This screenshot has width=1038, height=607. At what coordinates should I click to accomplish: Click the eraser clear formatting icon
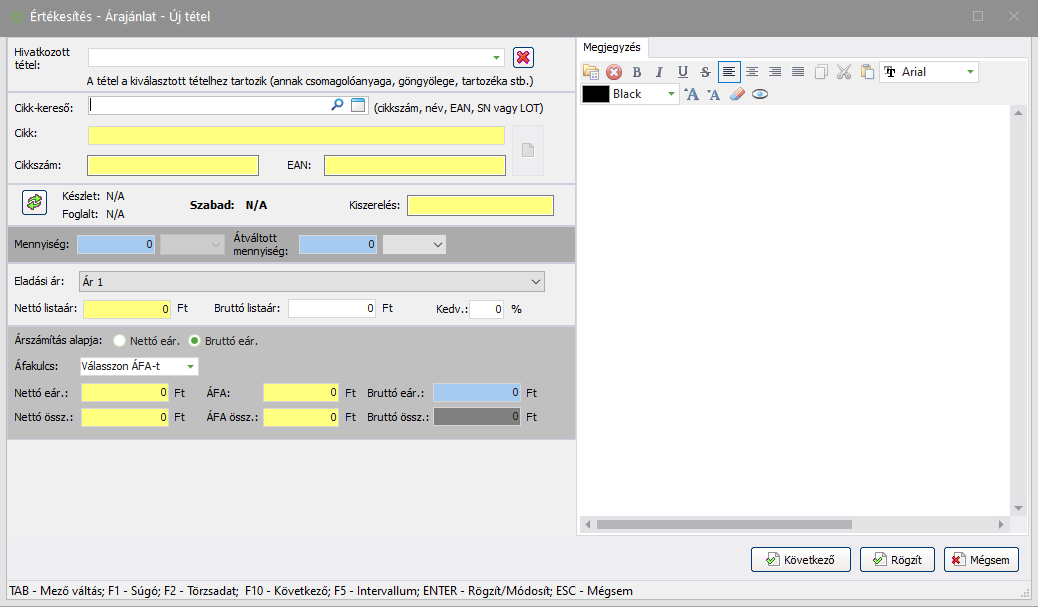pyautogui.click(x=737, y=94)
